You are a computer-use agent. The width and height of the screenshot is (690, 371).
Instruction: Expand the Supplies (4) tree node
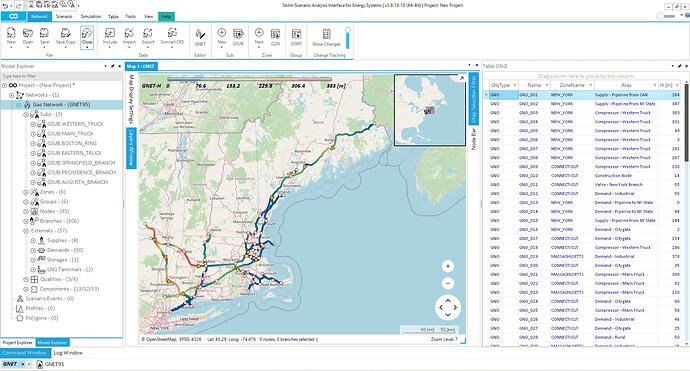tap(33, 240)
